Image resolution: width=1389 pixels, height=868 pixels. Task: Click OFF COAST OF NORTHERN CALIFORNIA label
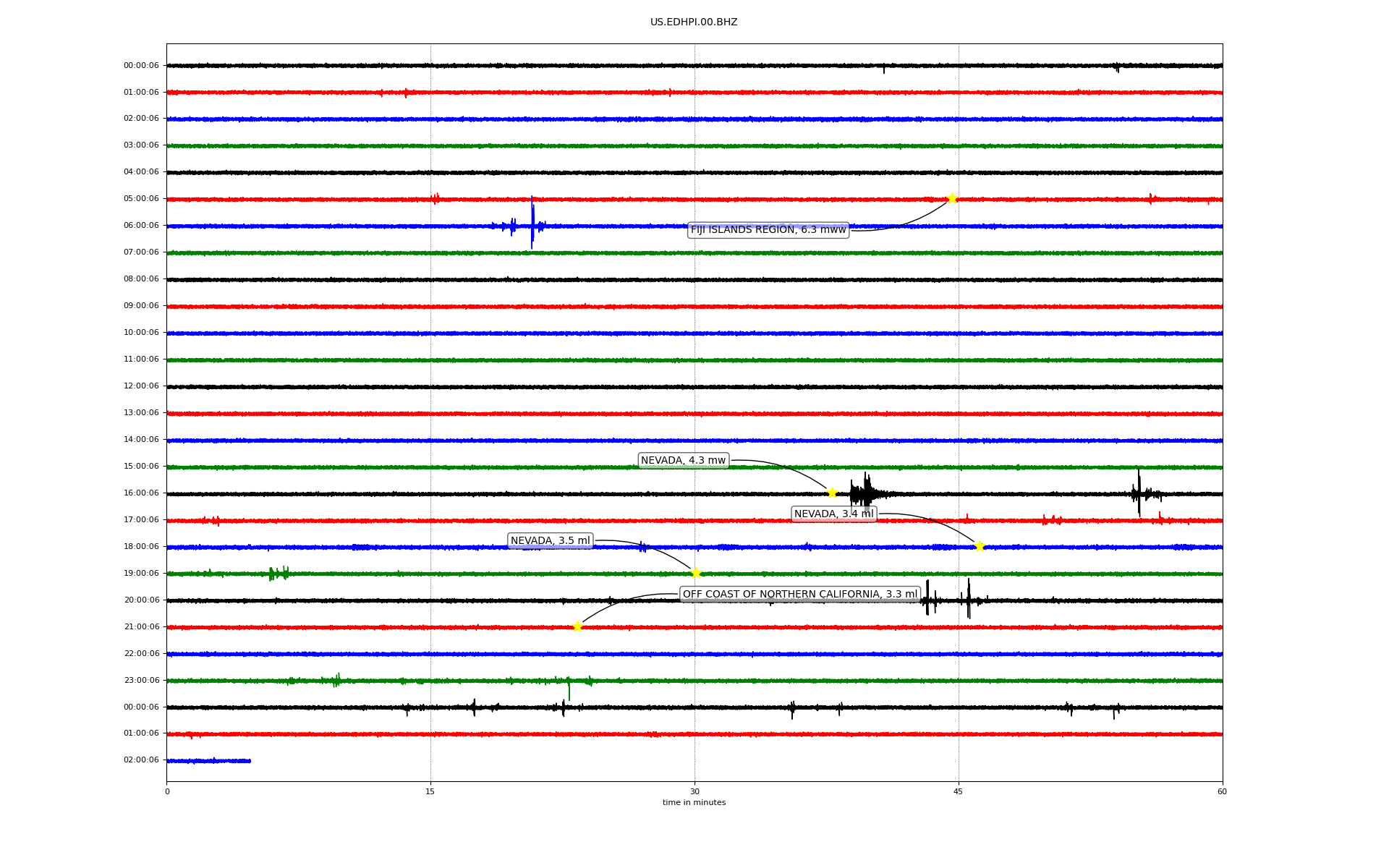coord(799,595)
